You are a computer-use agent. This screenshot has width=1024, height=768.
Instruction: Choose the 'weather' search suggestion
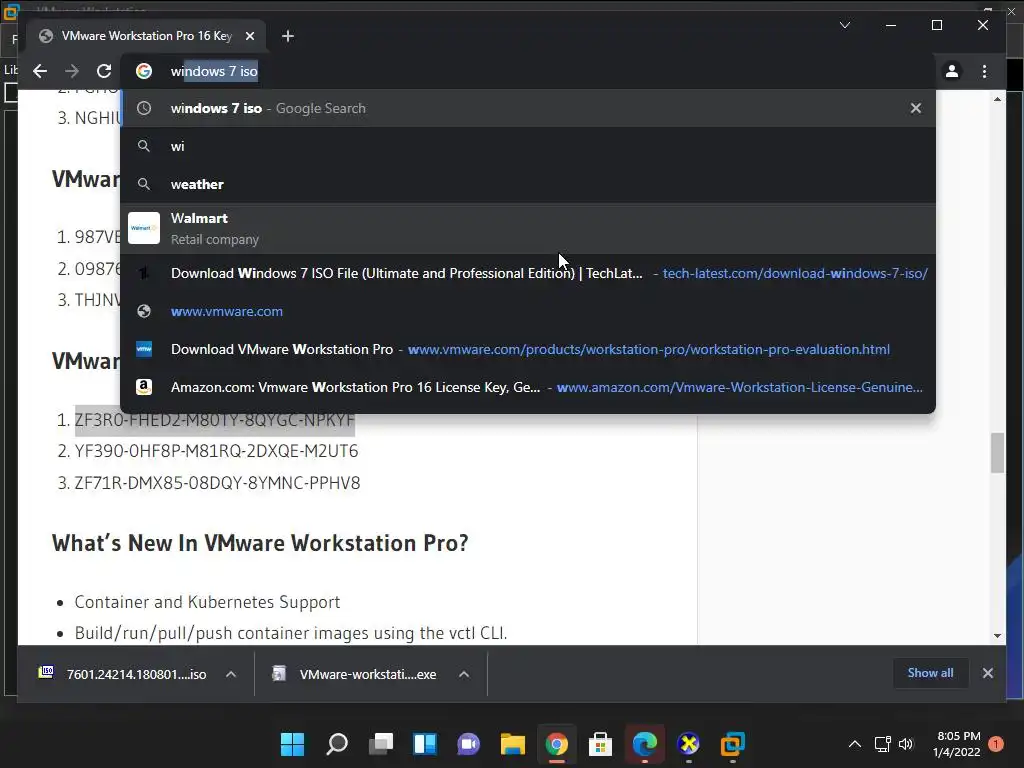[528, 184]
